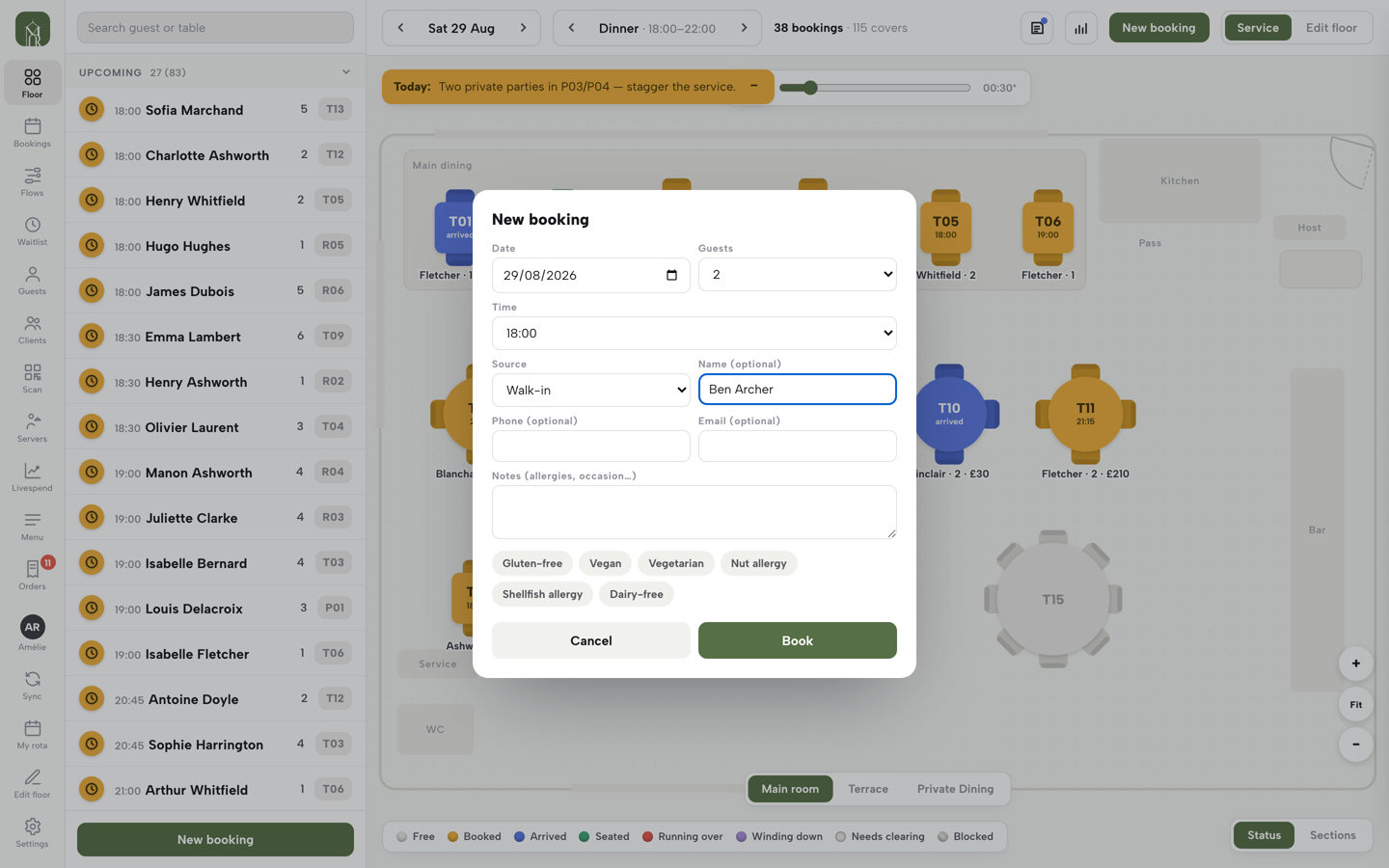Click the Phone (optional) input field
The width and height of the screenshot is (1389, 868).
pyautogui.click(x=591, y=446)
